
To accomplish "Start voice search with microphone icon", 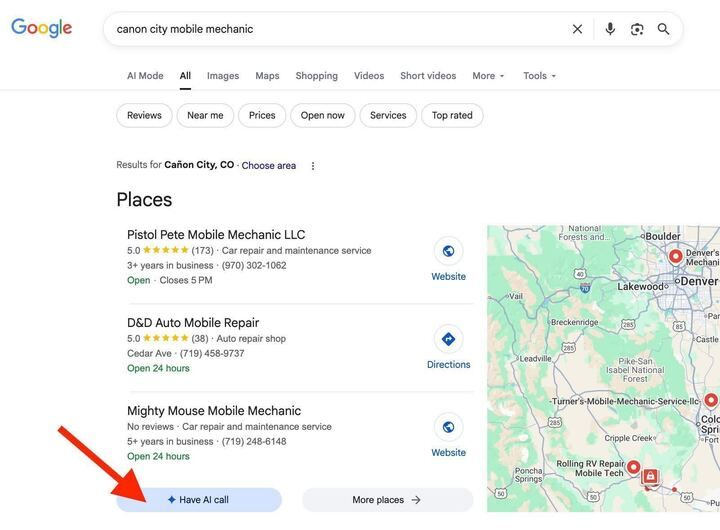I will click(x=610, y=29).
